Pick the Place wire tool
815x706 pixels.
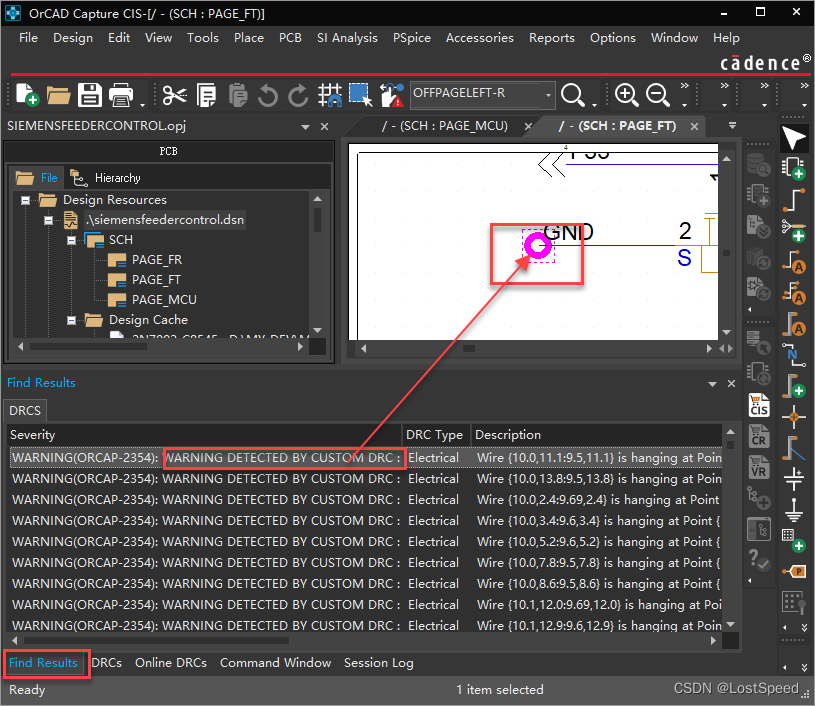tap(794, 198)
